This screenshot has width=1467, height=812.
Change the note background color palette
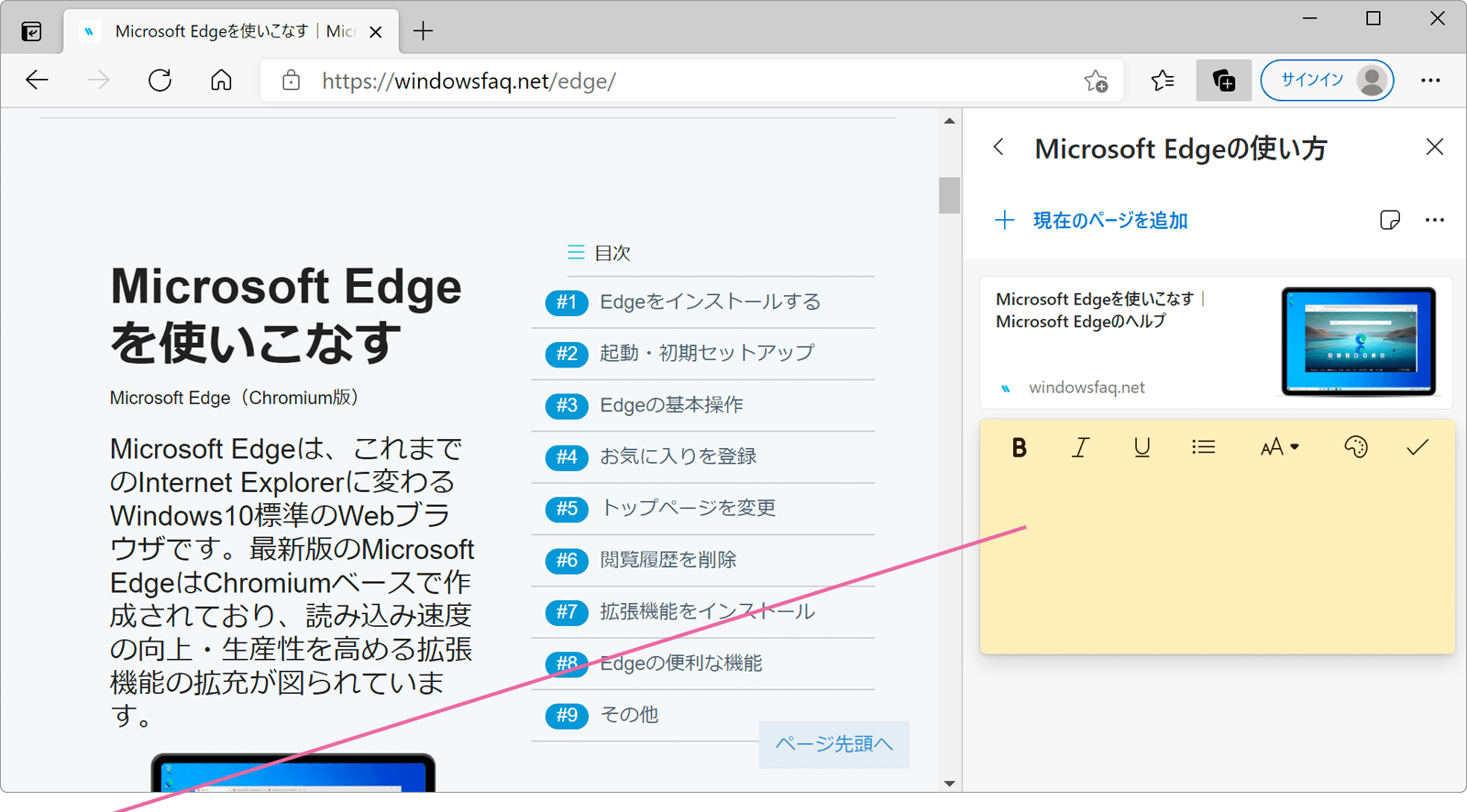[1356, 447]
